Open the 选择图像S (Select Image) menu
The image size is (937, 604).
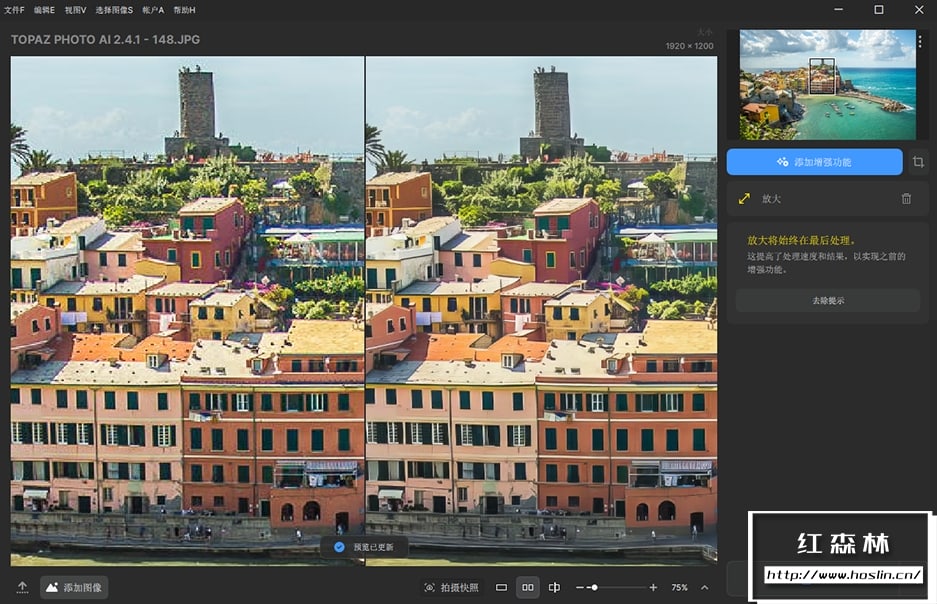pos(114,9)
